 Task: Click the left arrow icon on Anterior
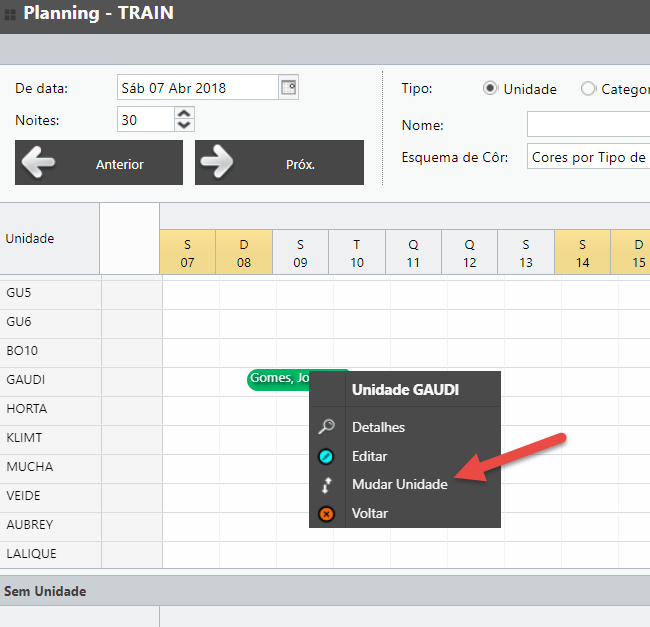pos(38,163)
